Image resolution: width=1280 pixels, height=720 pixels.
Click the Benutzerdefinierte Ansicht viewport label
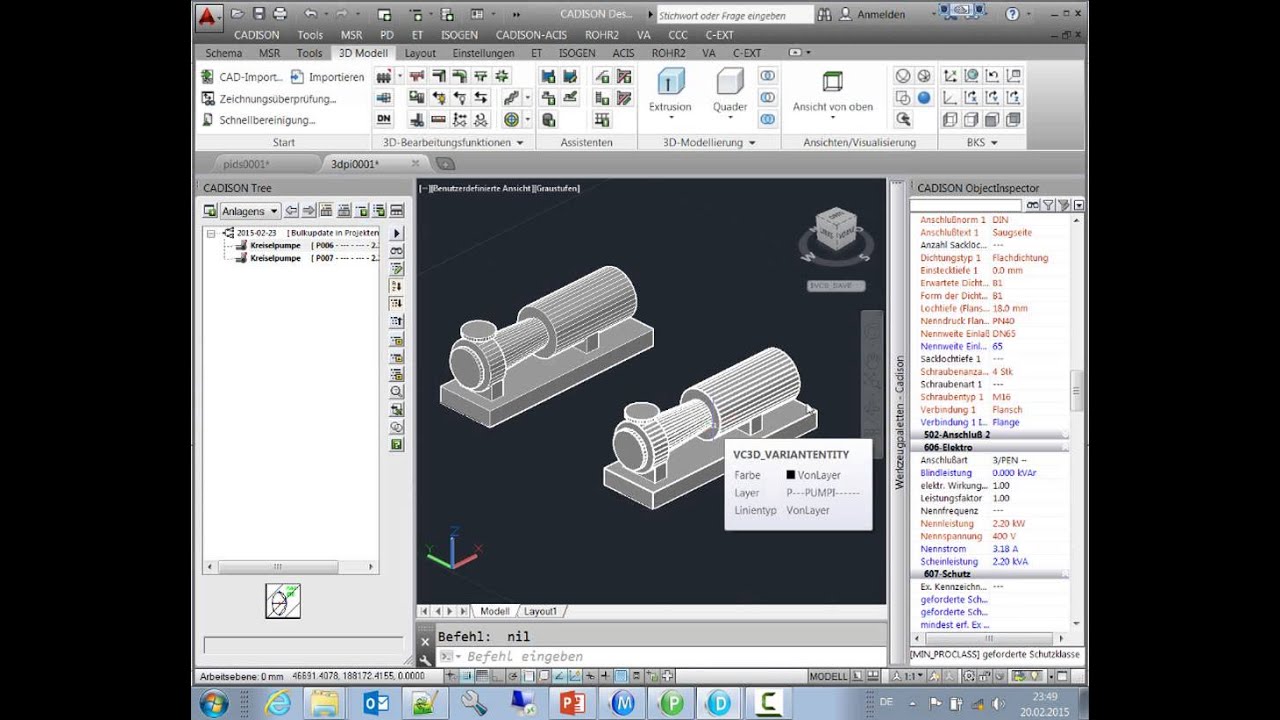(481, 188)
